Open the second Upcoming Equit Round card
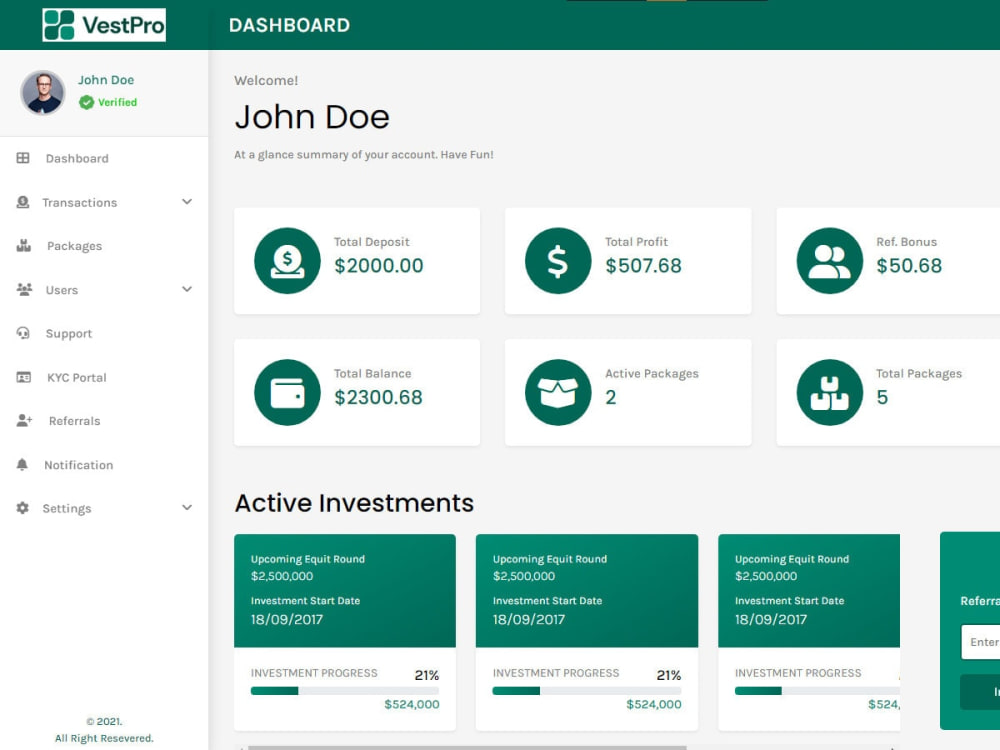 click(587, 632)
